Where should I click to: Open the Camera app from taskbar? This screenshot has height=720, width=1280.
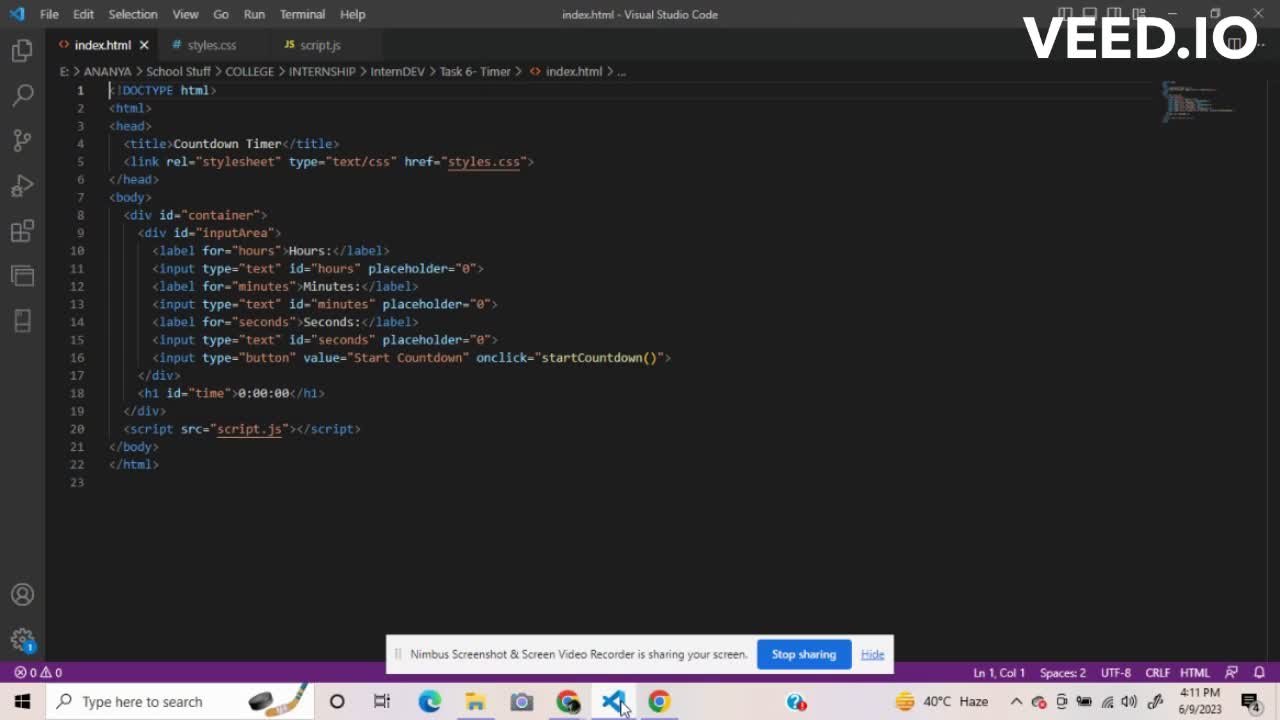pyautogui.click(x=521, y=702)
